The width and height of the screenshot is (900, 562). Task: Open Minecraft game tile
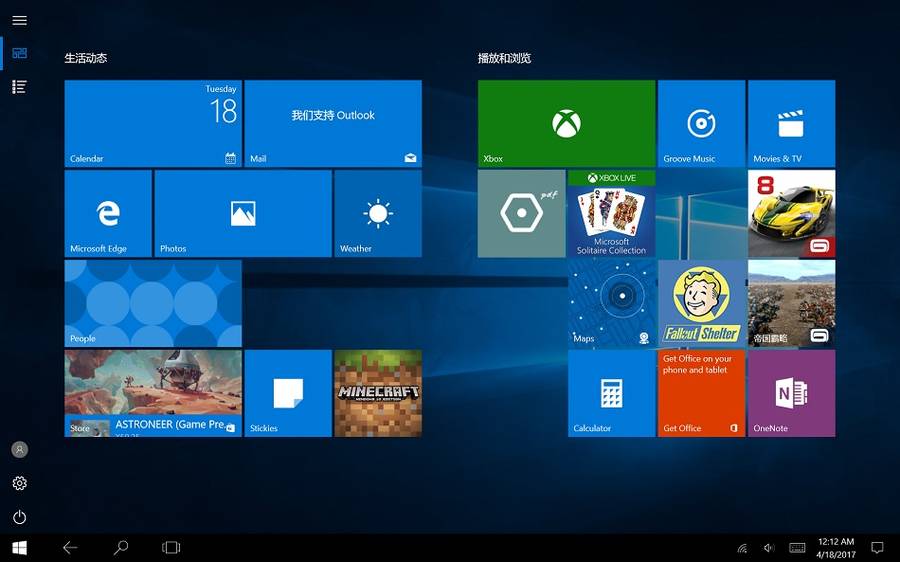(377, 393)
